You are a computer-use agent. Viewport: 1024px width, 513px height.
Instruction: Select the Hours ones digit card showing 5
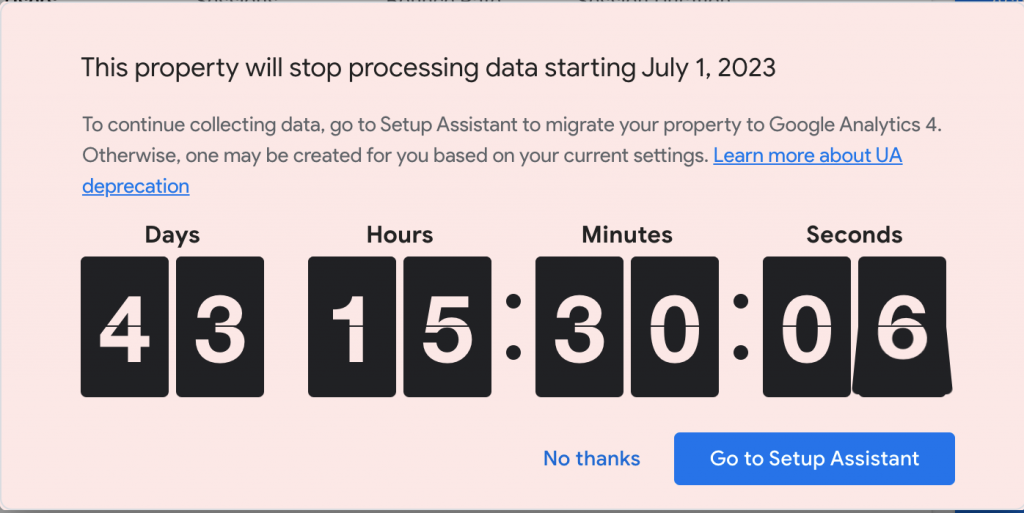coord(447,327)
